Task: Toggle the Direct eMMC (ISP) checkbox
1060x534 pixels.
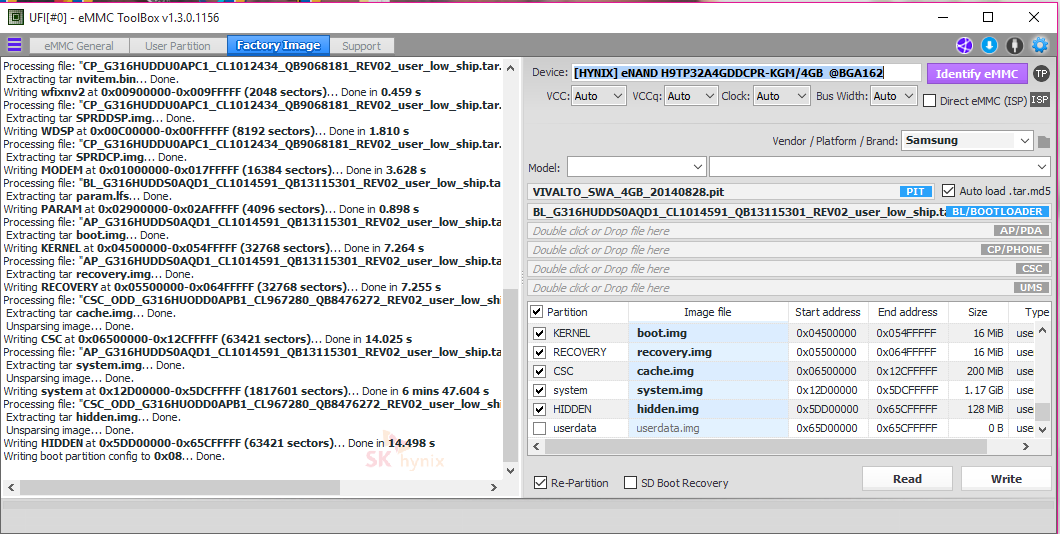Action: [930, 100]
